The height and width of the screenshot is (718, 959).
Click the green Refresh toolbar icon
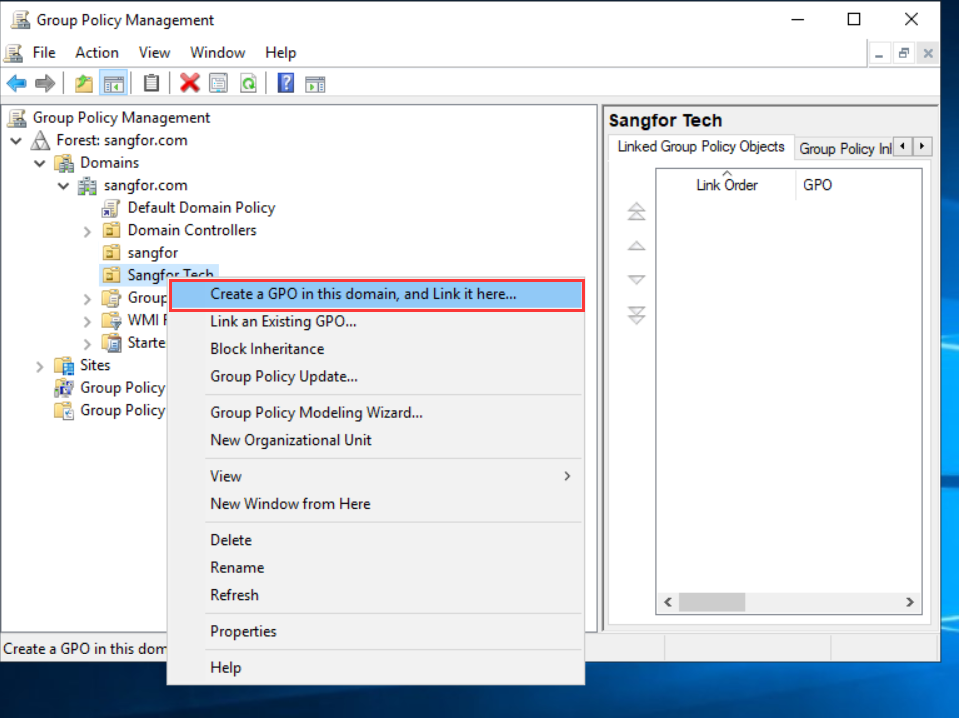247,83
